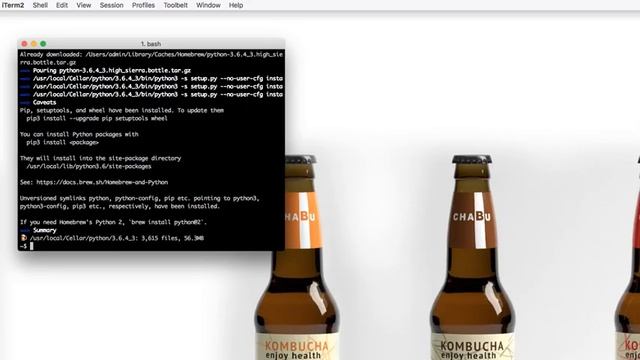Open the Edit menu
Viewport: 640px width, 360px height.
[x=62, y=5]
